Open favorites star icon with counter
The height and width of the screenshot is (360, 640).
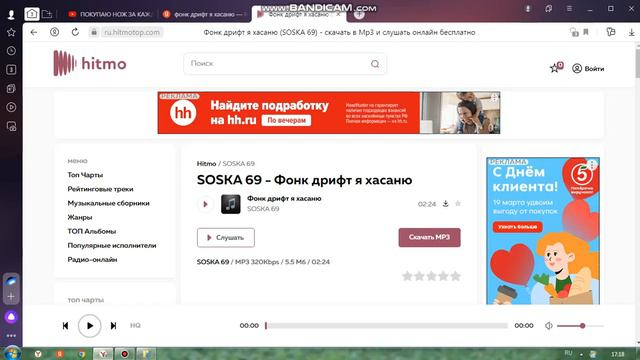pos(556,67)
